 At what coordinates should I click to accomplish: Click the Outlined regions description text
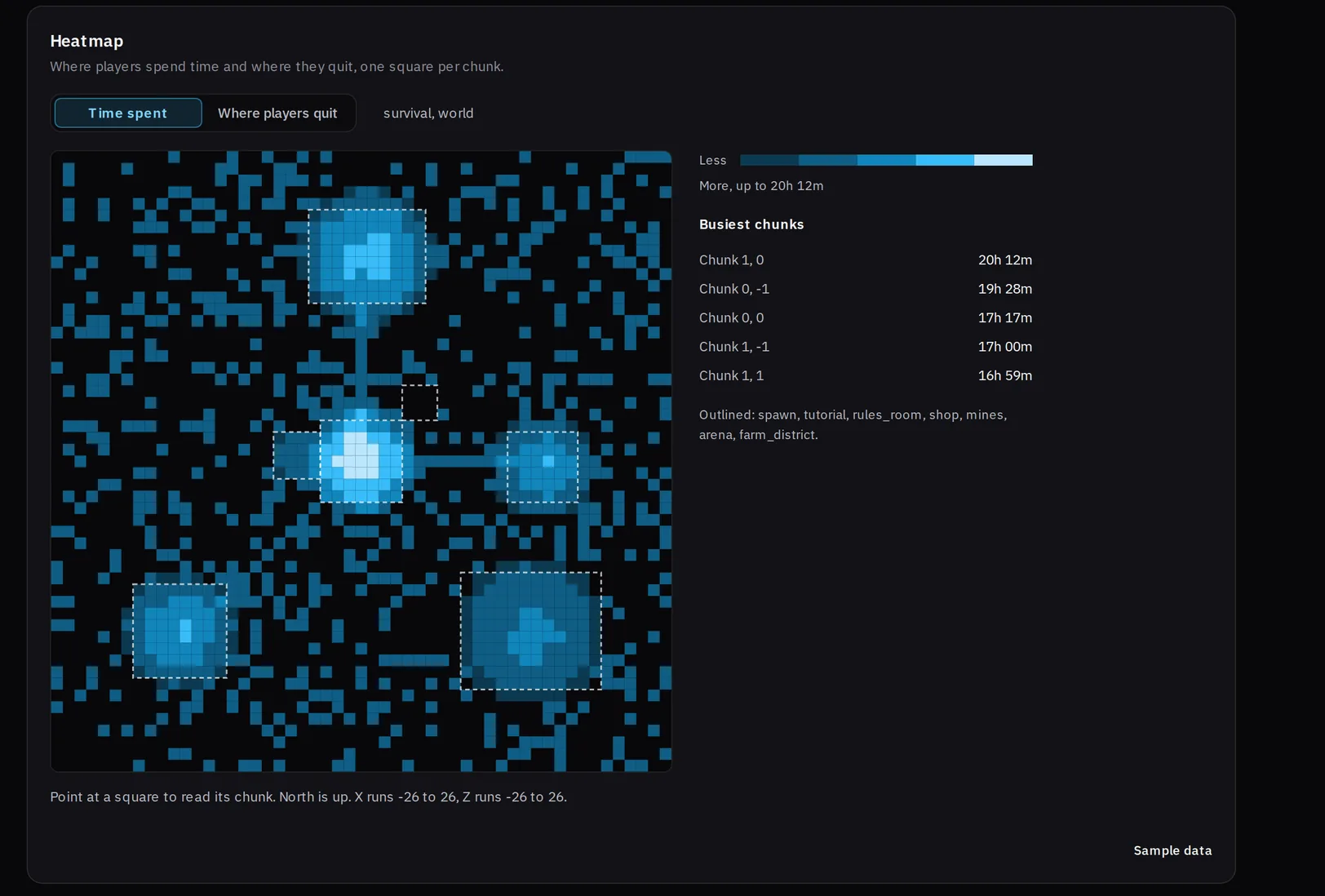pos(853,424)
